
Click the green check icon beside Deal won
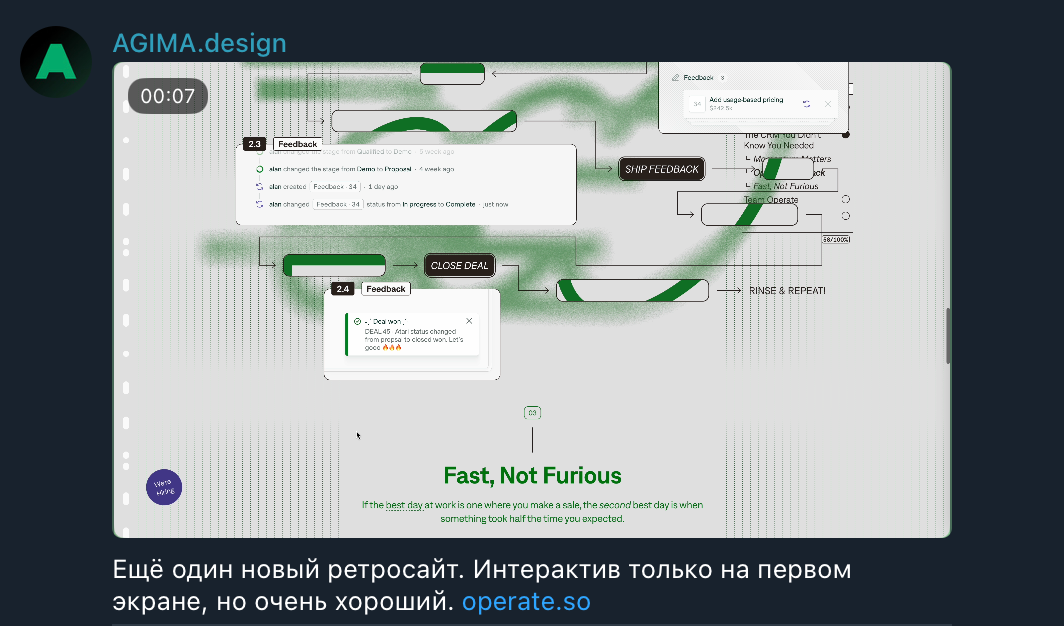point(358,321)
